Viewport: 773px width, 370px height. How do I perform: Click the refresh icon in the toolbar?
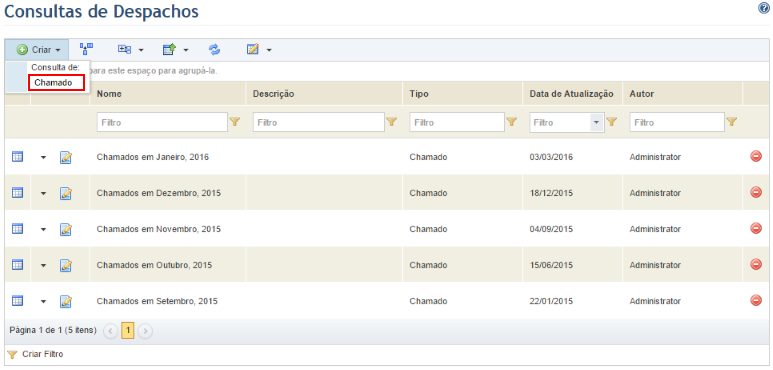[x=214, y=49]
